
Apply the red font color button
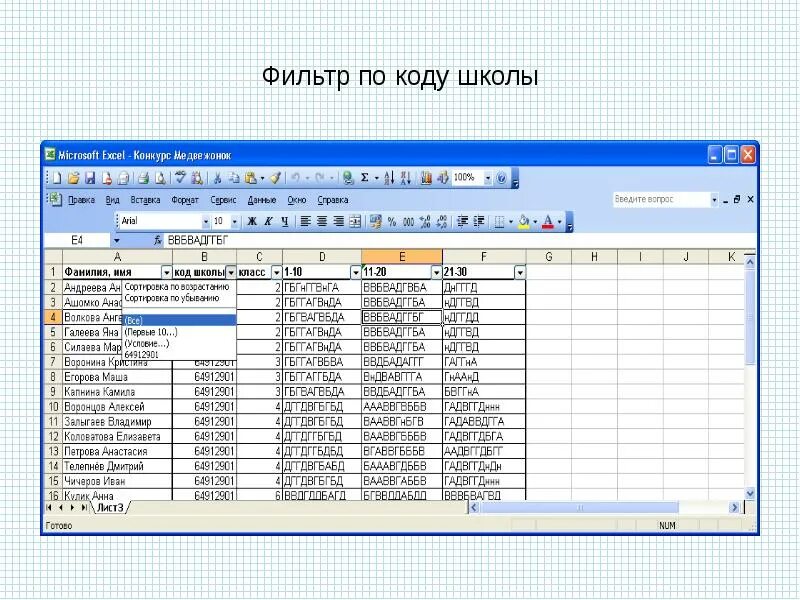point(547,221)
